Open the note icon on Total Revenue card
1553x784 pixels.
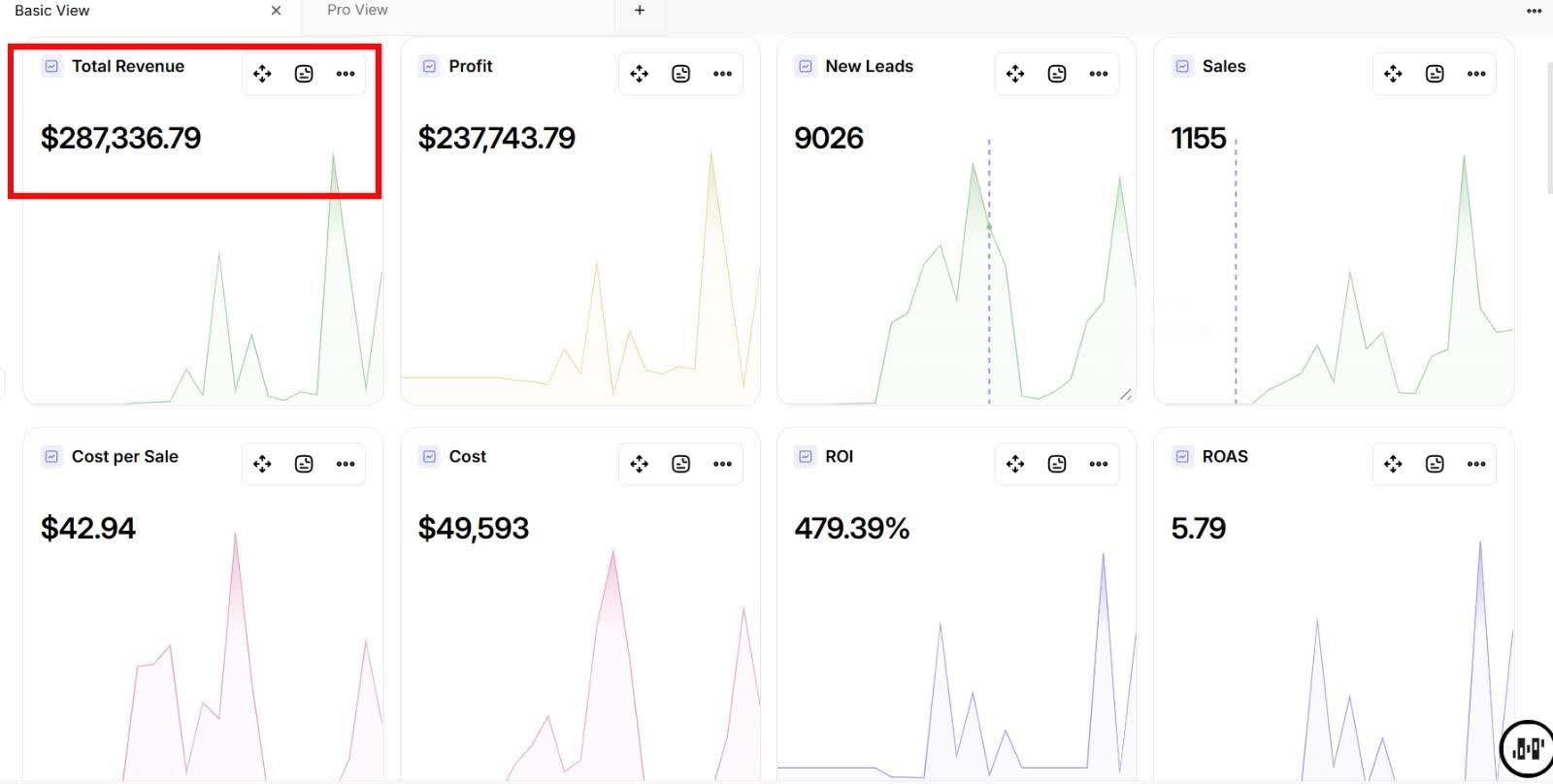(304, 74)
